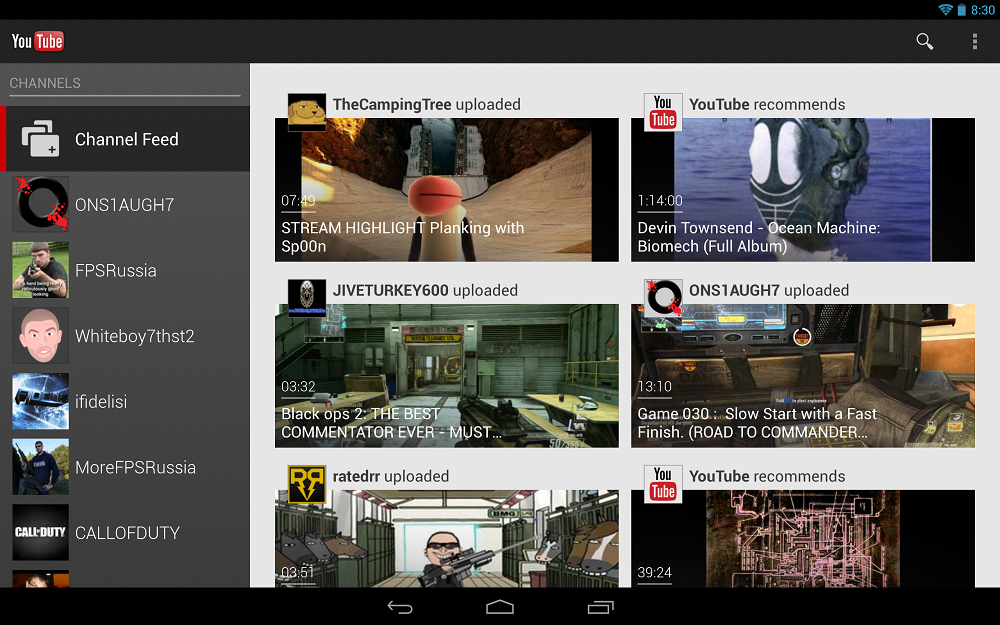Screen dimensions: 1000x625
Task: Play STREAM HIGHLIGHT Planking with Sp00n video
Action: (x=447, y=190)
